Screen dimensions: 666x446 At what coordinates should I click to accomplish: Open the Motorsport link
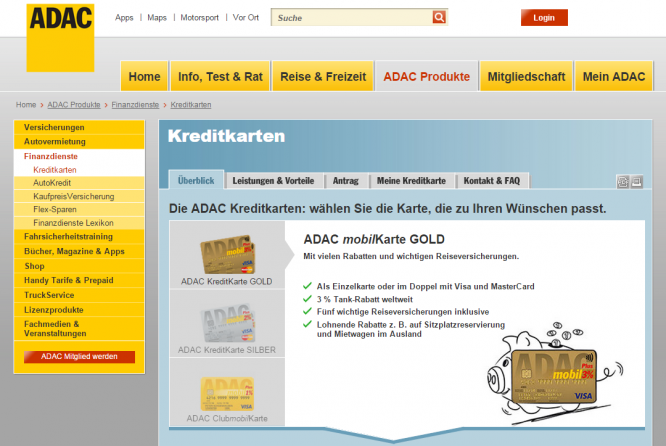pos(199,17)
